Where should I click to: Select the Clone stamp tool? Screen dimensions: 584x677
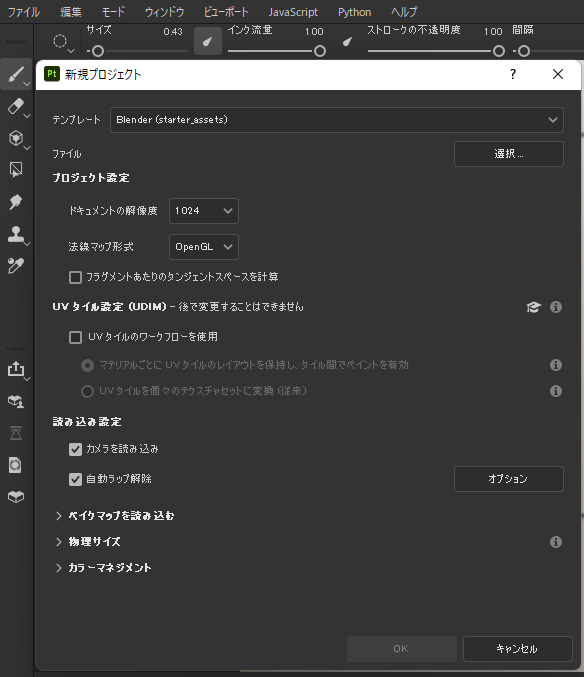point(16,234)
